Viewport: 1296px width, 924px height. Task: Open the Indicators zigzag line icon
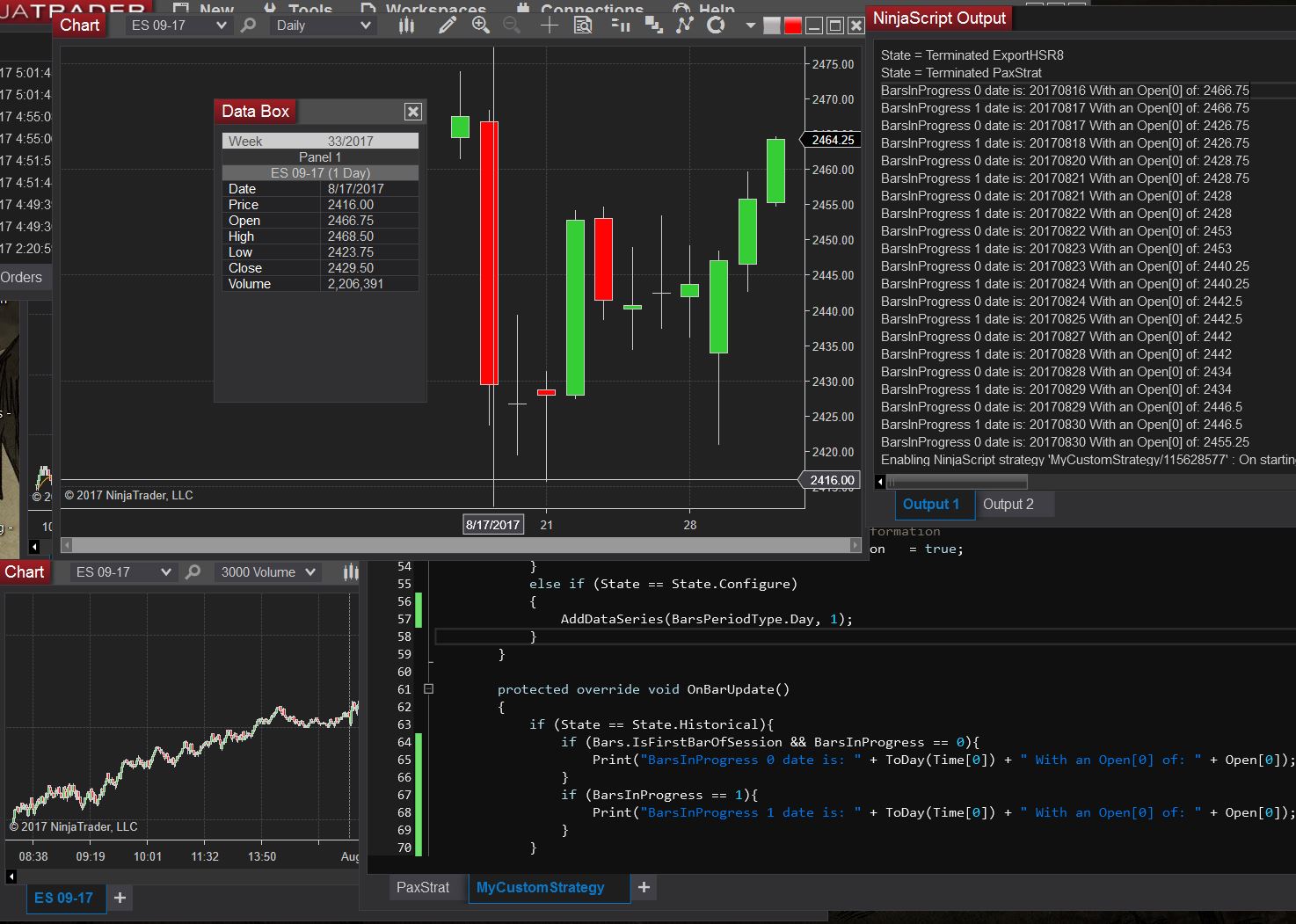click(x=684, y=25)
